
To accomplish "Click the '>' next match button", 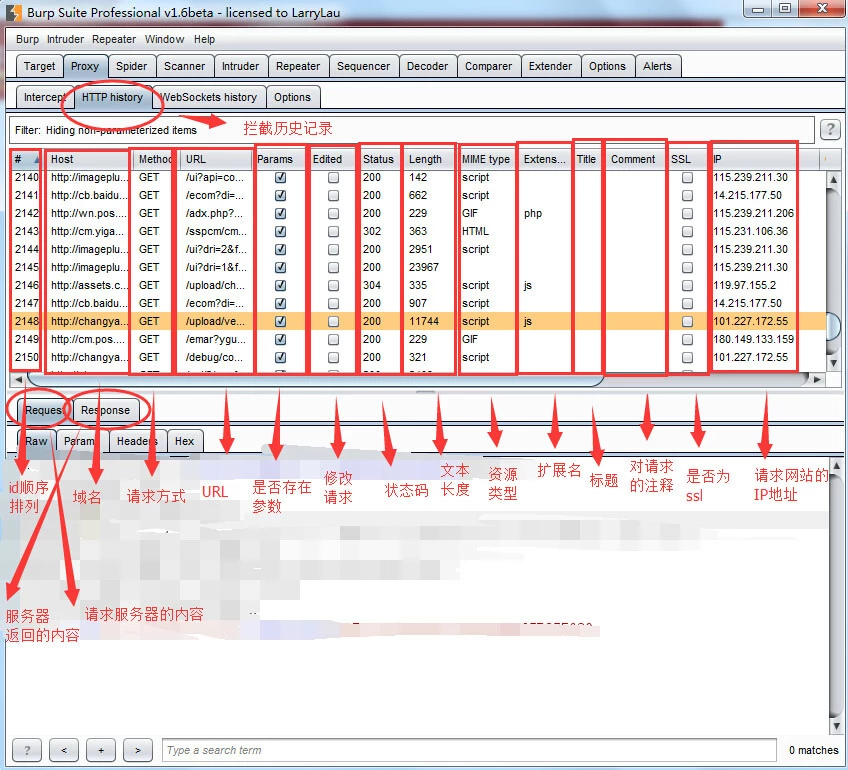I will tap(137, 750).
